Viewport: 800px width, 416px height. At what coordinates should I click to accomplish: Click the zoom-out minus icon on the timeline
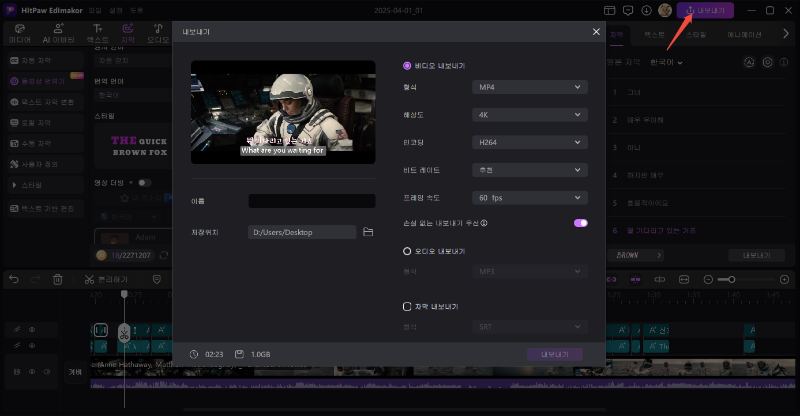click(x=708, y=279)
